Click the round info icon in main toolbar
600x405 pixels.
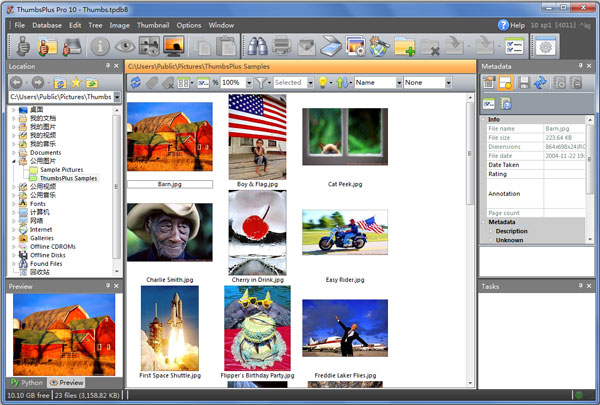[x=100, y=46]
